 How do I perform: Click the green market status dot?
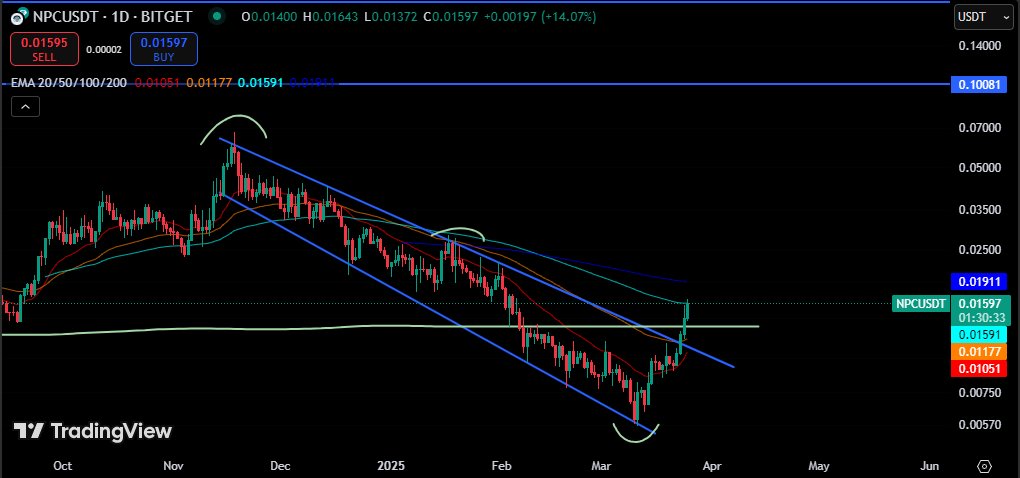[x=217, y=16]
